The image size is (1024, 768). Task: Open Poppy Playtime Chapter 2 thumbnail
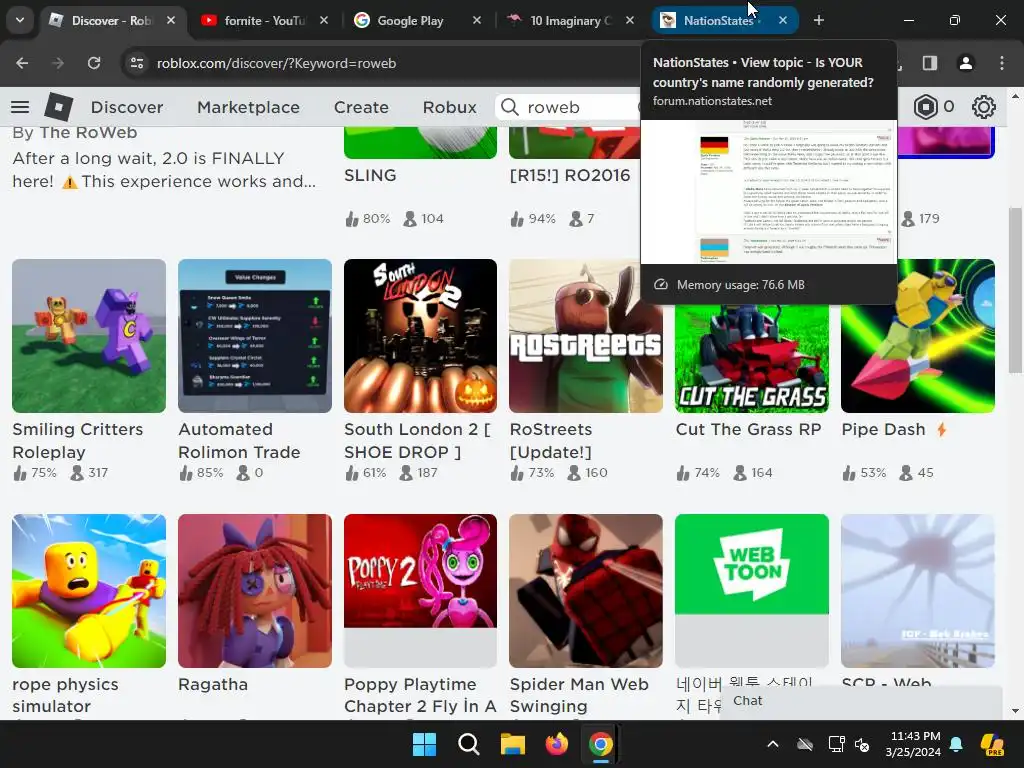pyautogui.click(x=421, y=591)
